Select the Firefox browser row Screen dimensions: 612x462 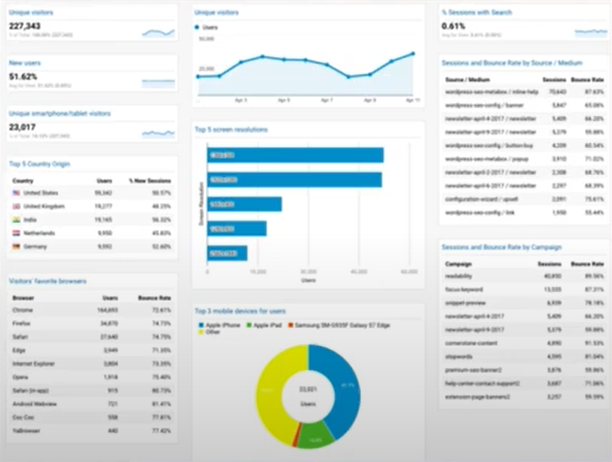92,323
